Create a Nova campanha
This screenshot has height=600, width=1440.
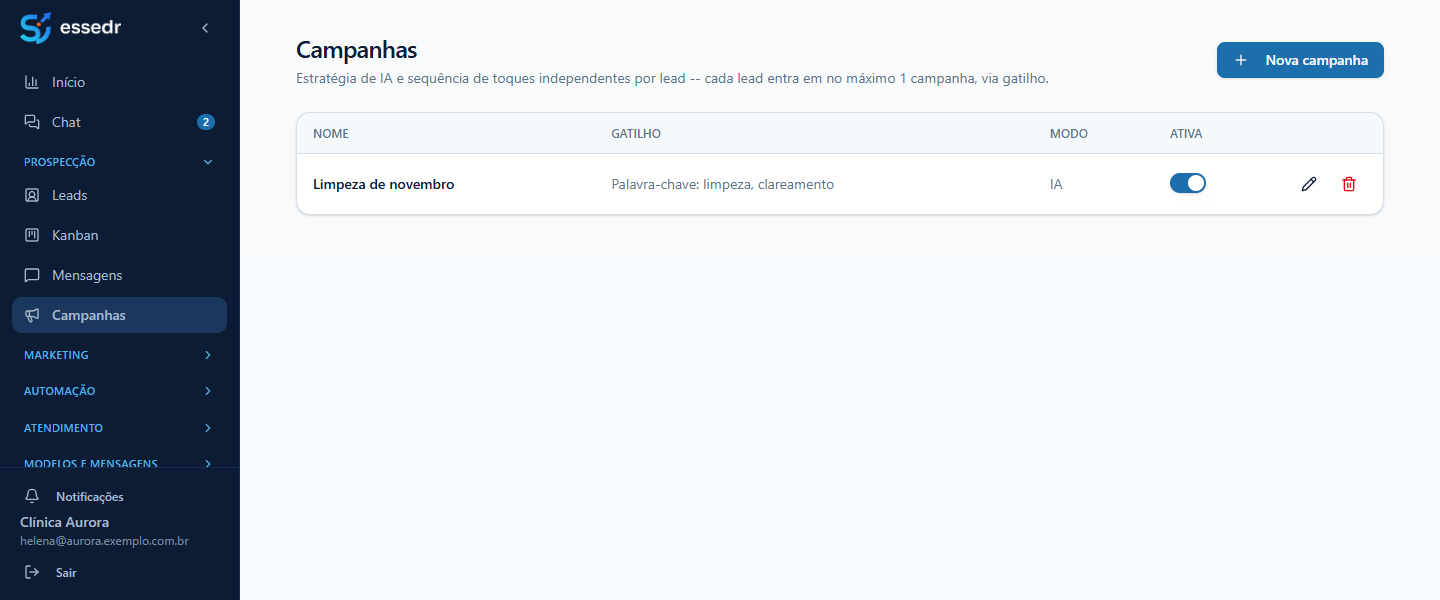[x=1300, y=60]
